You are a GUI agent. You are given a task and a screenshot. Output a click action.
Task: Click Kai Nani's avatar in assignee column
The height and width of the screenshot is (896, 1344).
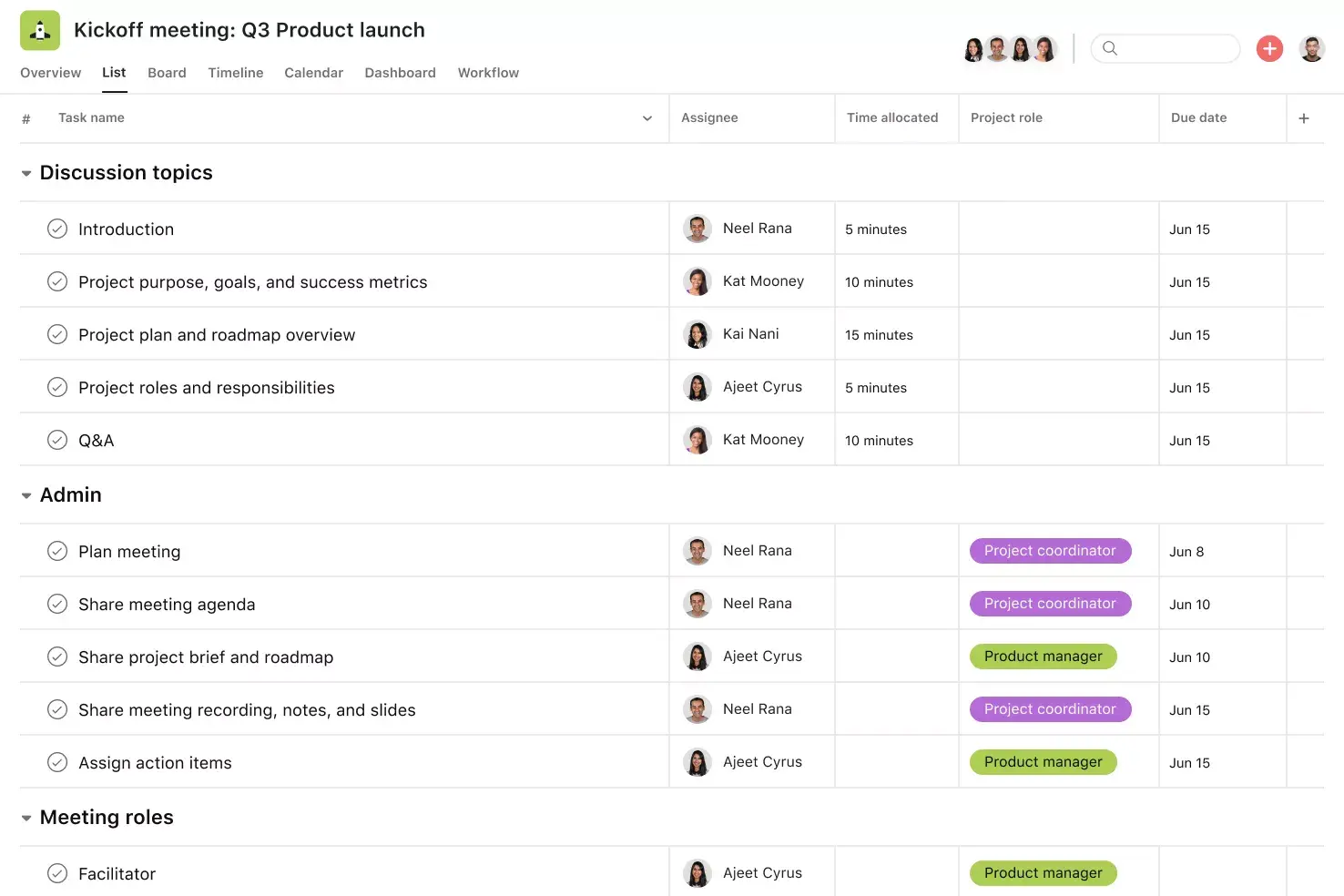click(x=697, y=335)
